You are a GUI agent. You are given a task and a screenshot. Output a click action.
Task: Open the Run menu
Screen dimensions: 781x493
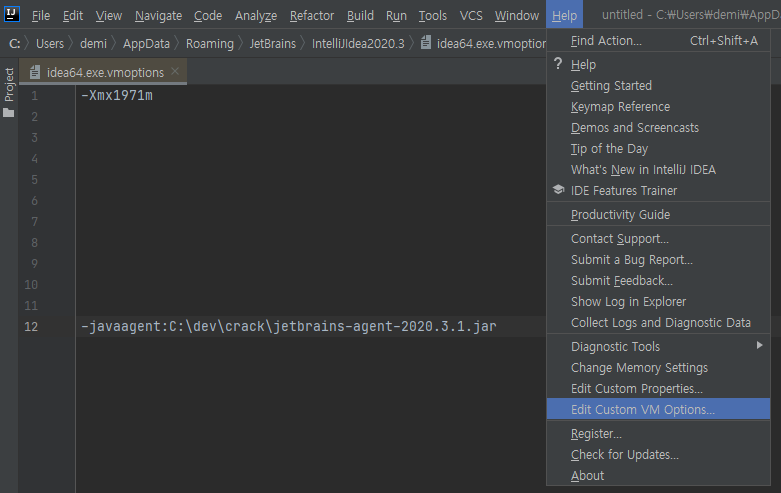[x=396, y=16]
